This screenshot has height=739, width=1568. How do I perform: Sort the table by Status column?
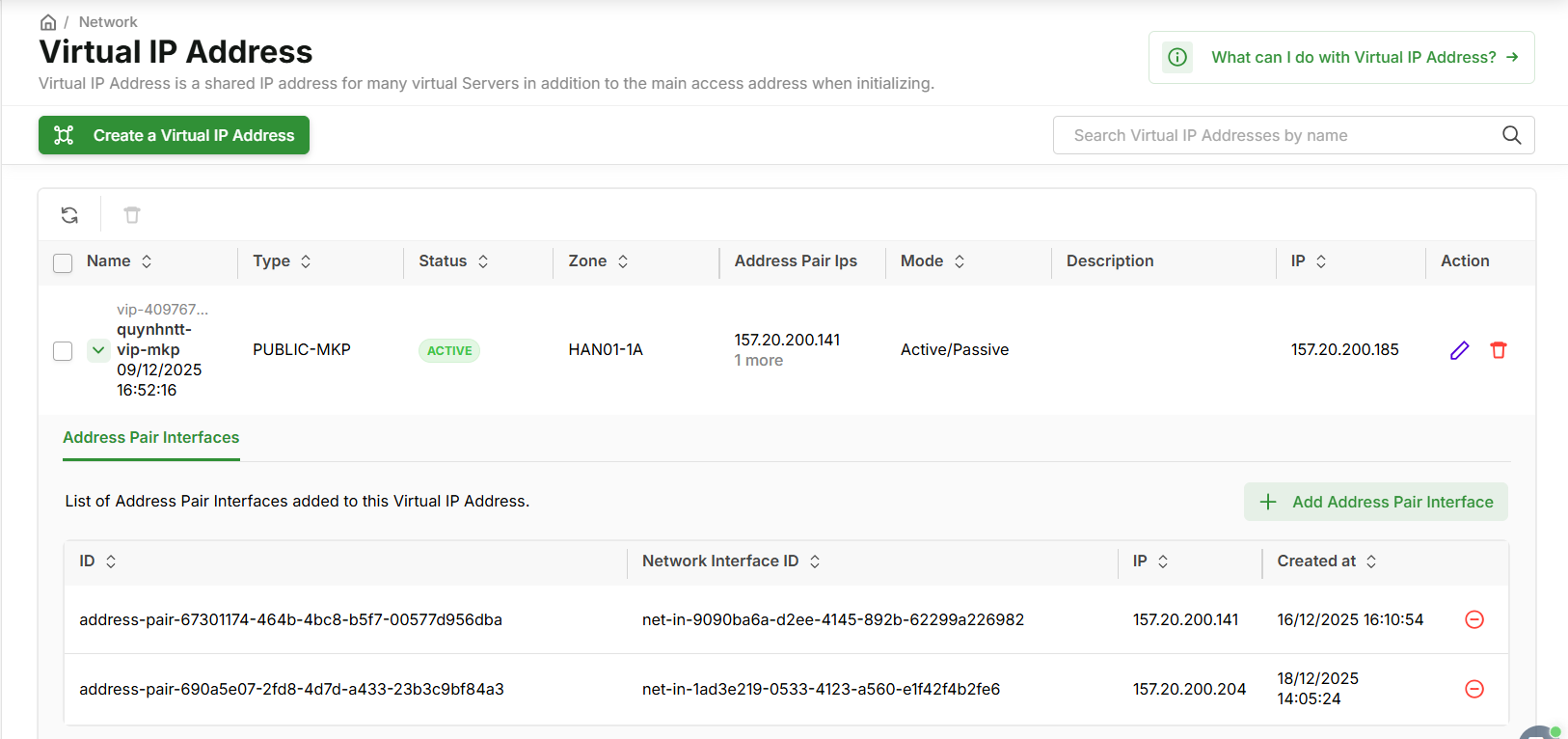[x=483, y=261]
